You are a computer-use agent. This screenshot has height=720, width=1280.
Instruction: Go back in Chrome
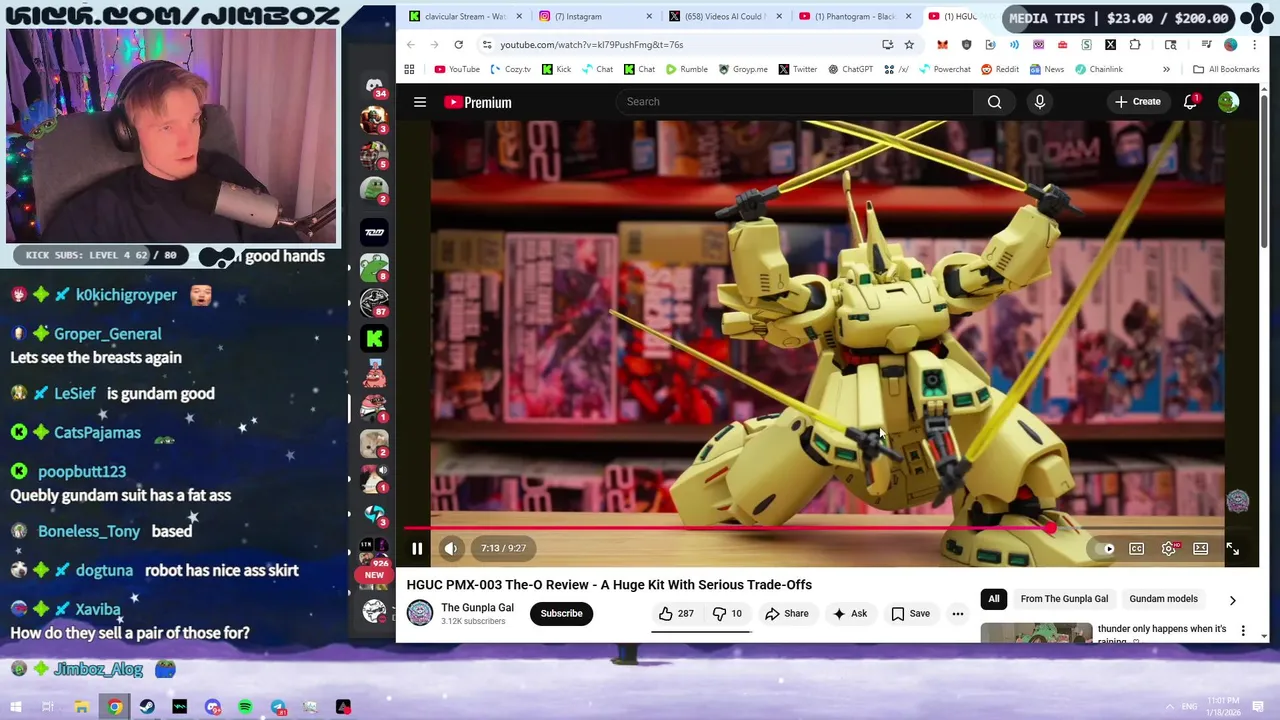pyautogui.click(x=411, y=44)
